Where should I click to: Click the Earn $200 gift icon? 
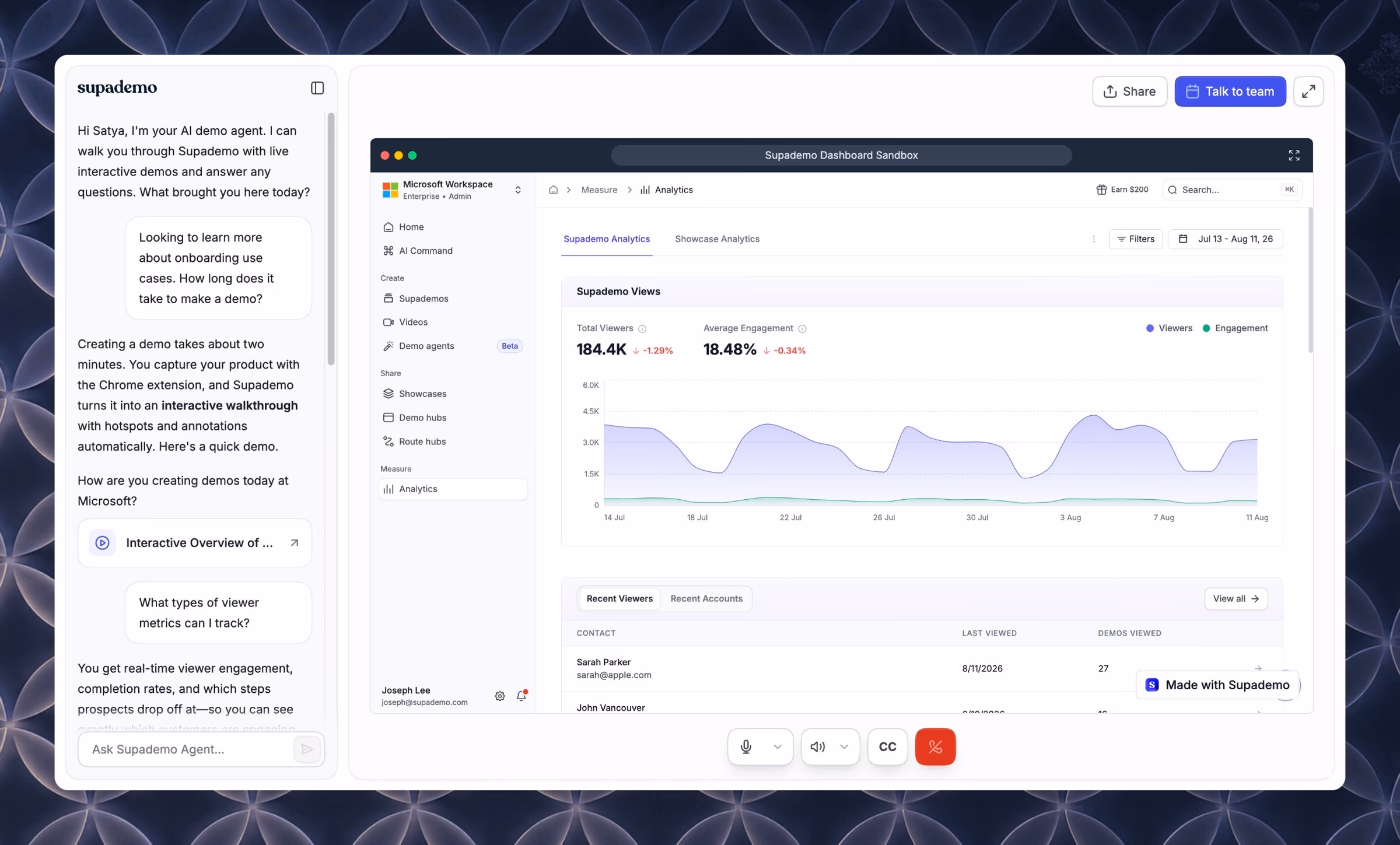(1101, 190)
